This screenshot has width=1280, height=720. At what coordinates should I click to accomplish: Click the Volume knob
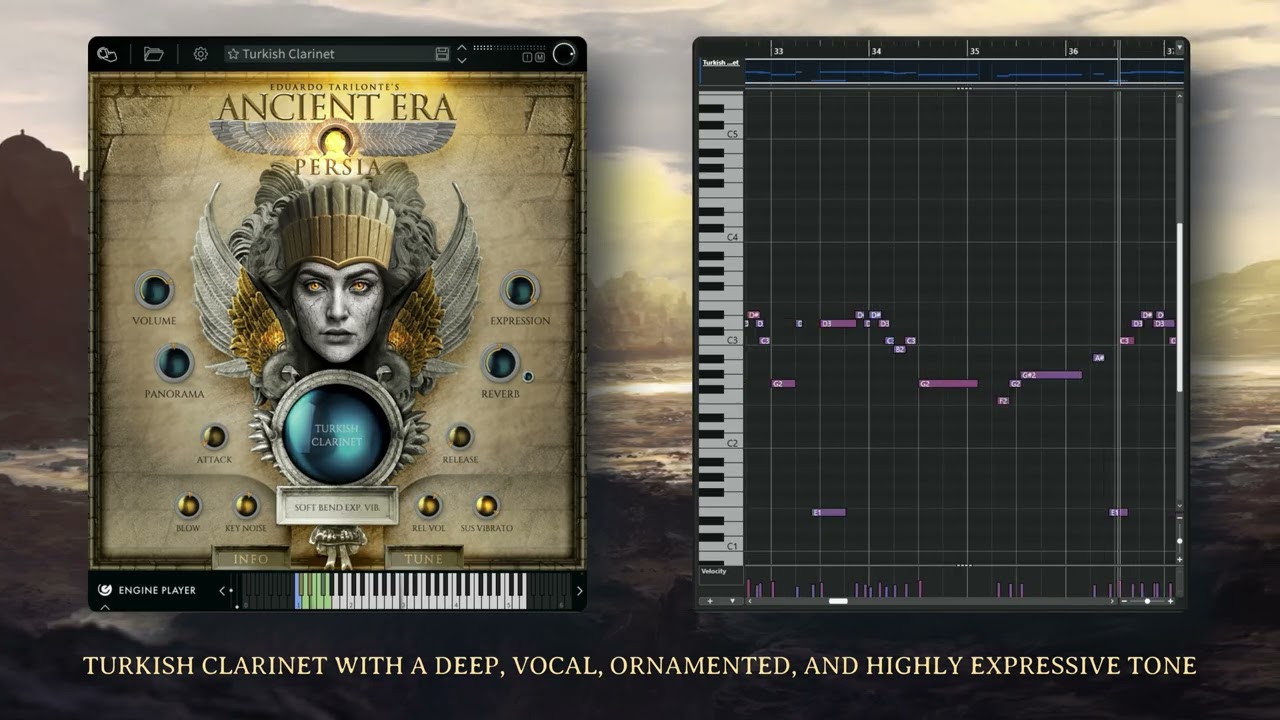154,291
